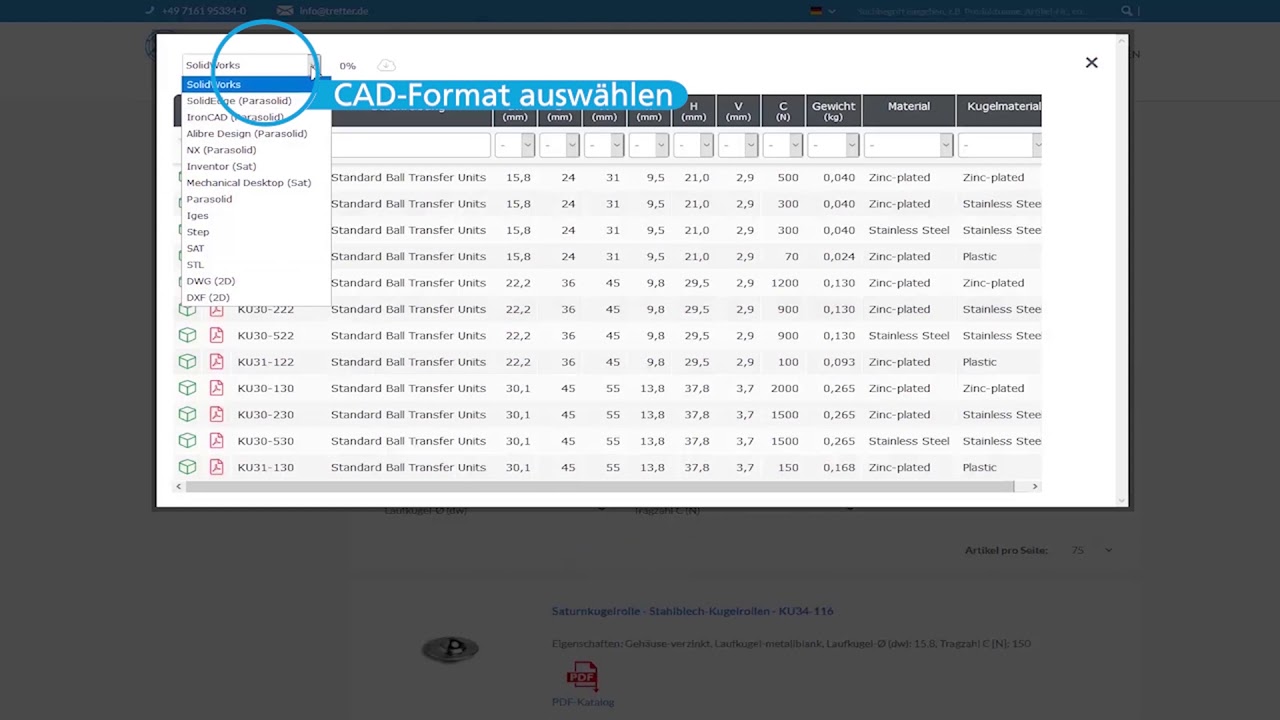Choose Mechanical Desktop (Sat) format
Image resolution: width=1280 pixels, height=720 pixels.
[x=255, y=183]
